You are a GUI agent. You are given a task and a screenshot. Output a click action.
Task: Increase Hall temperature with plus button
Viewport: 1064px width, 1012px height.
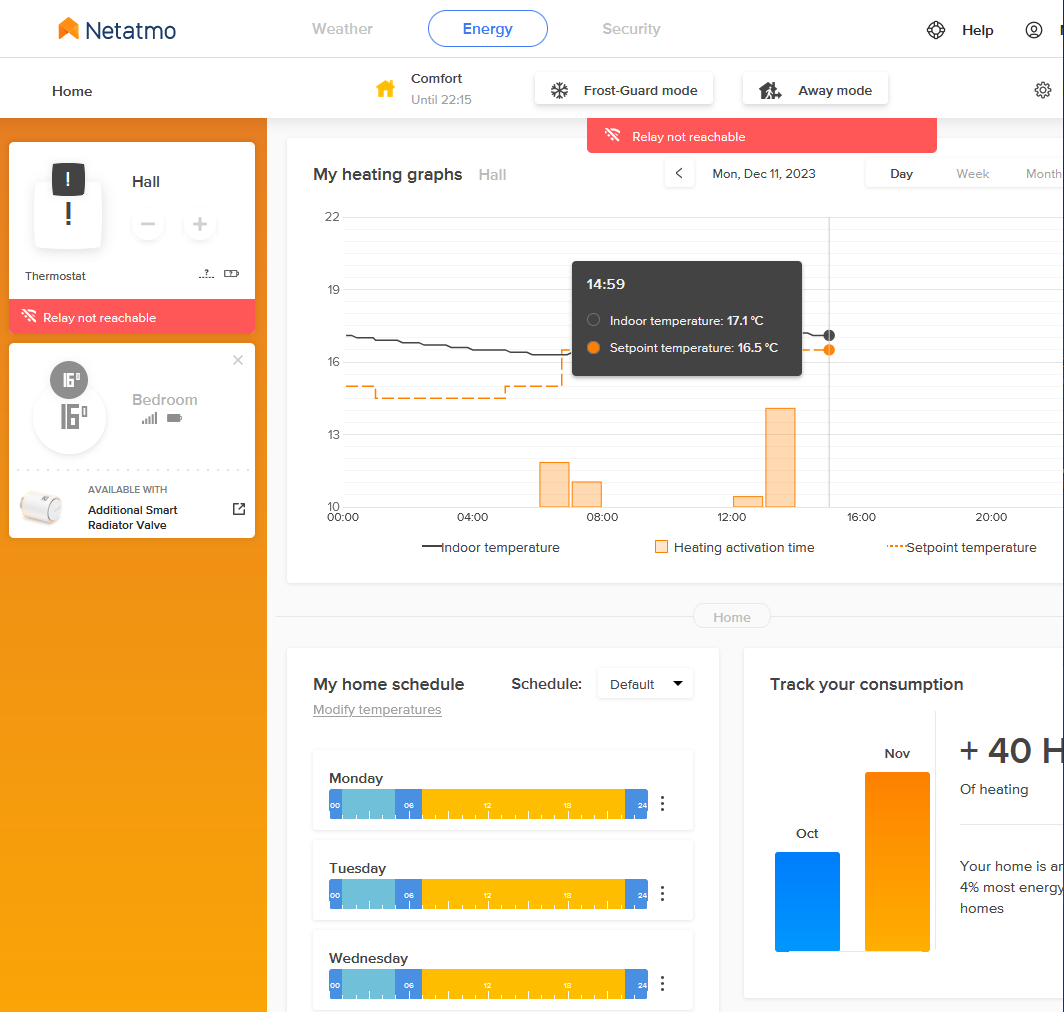coord(200,224)
